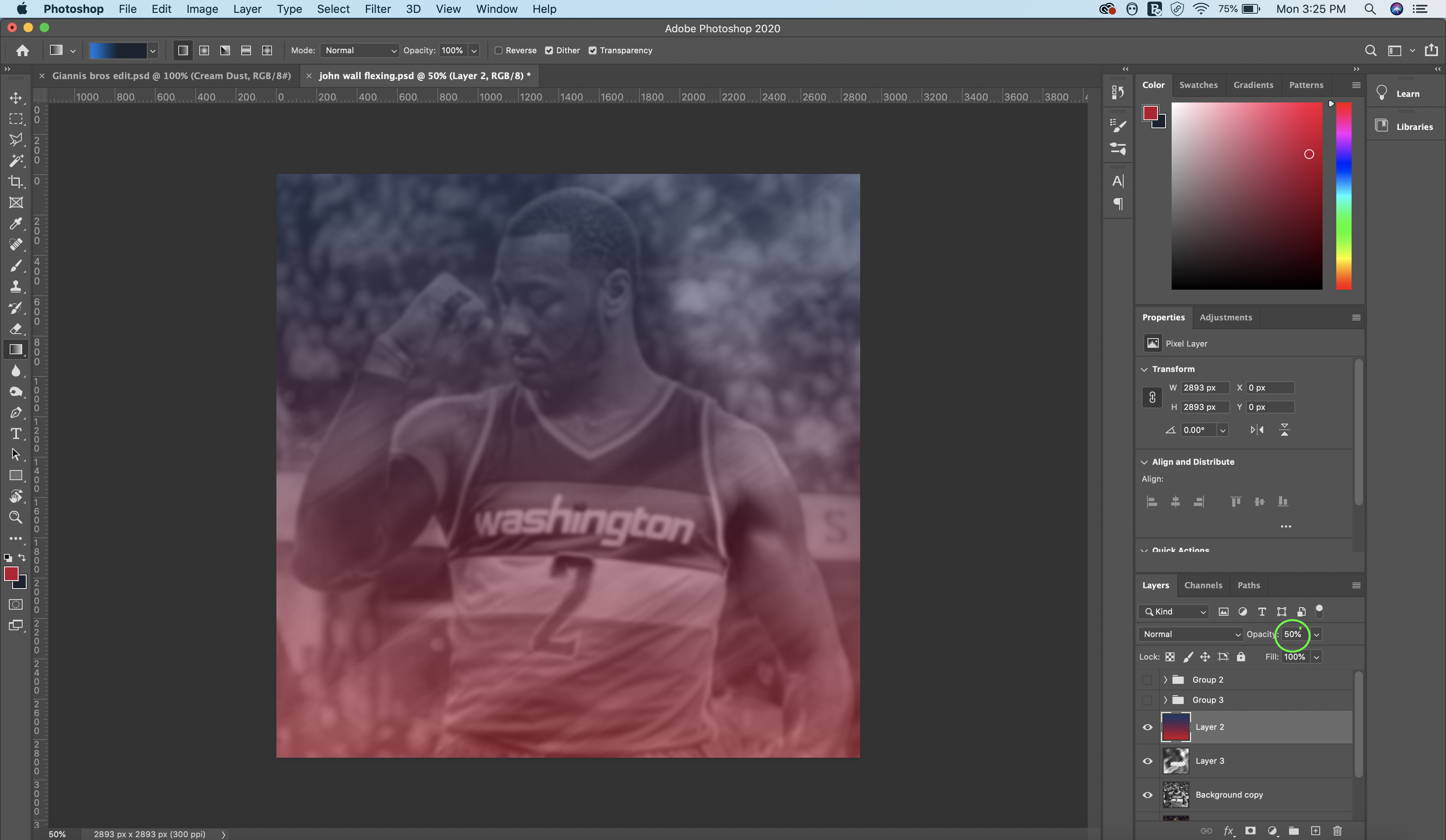Enable the Reverse checkbox

499,50
